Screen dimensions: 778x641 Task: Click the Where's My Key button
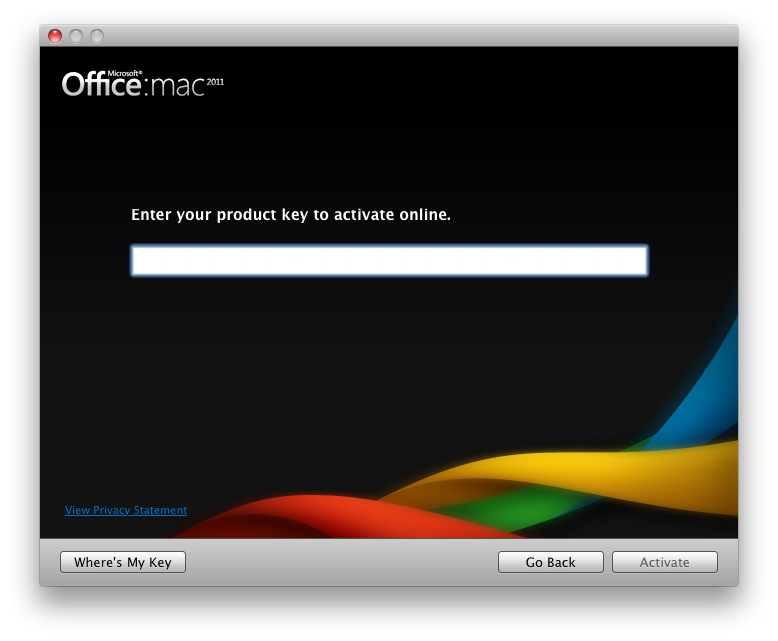(123, 562)
